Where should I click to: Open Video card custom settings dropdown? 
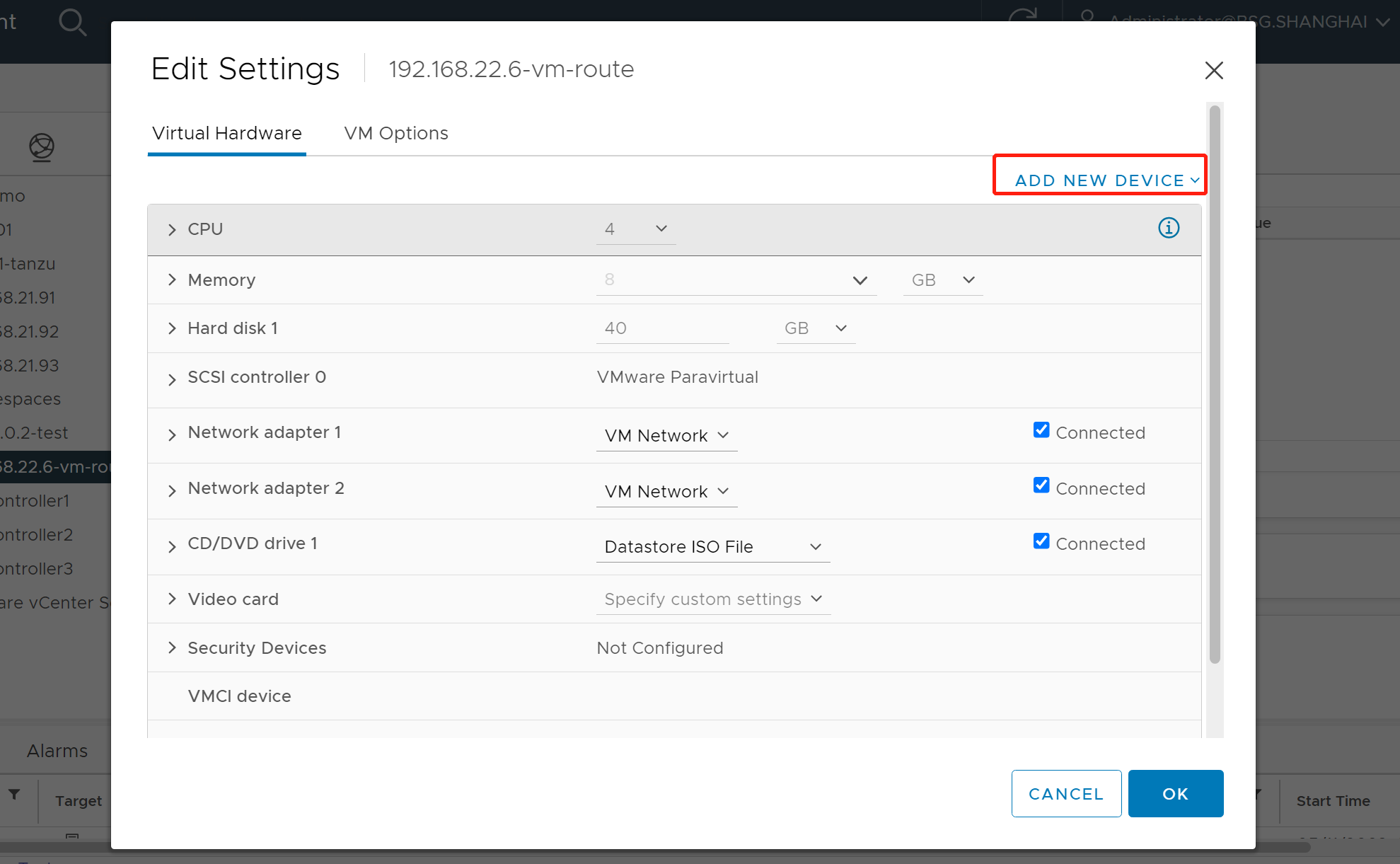point(713,599)
